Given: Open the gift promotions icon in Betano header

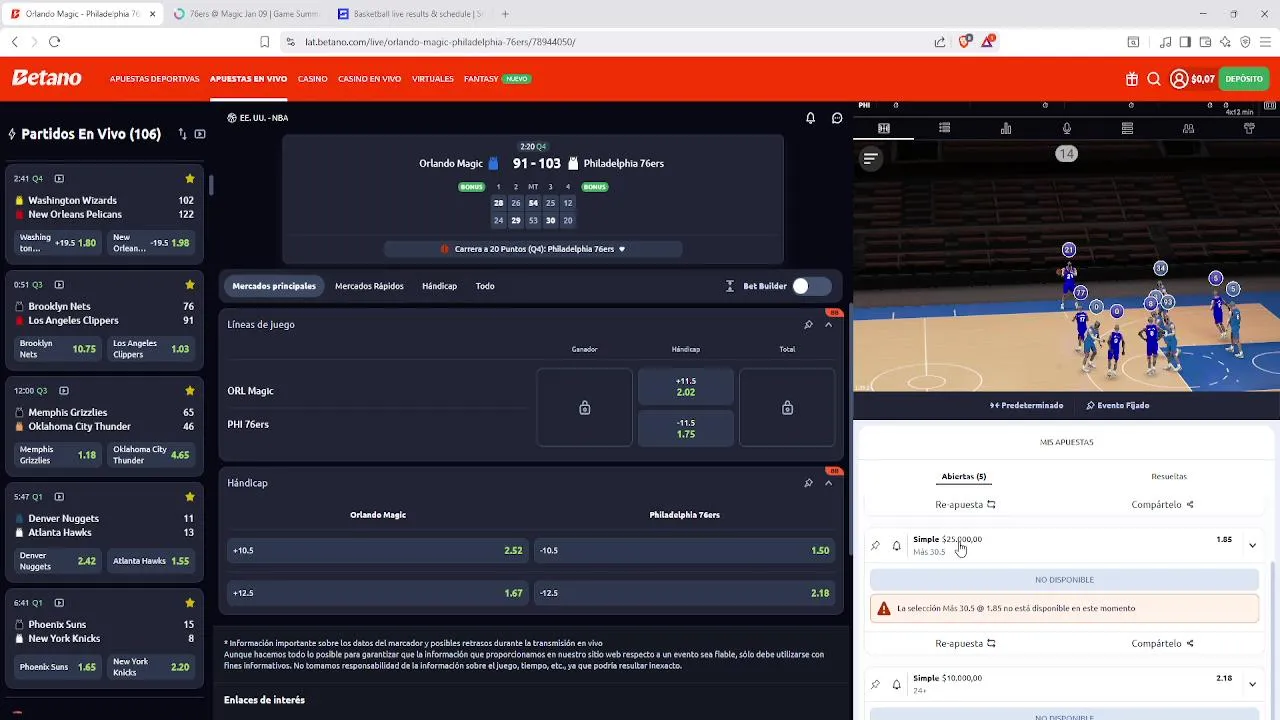Looking at the screenshot, I should click(1132, 79).
